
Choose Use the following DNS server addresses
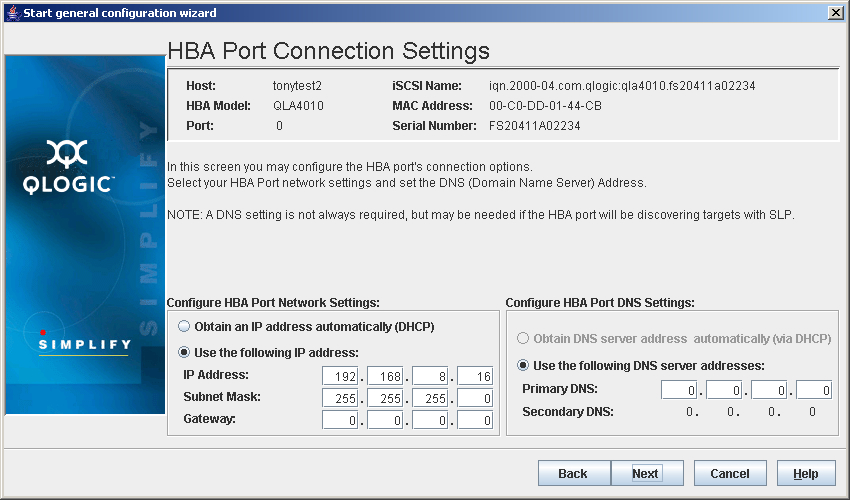click(x=523, y=365)
